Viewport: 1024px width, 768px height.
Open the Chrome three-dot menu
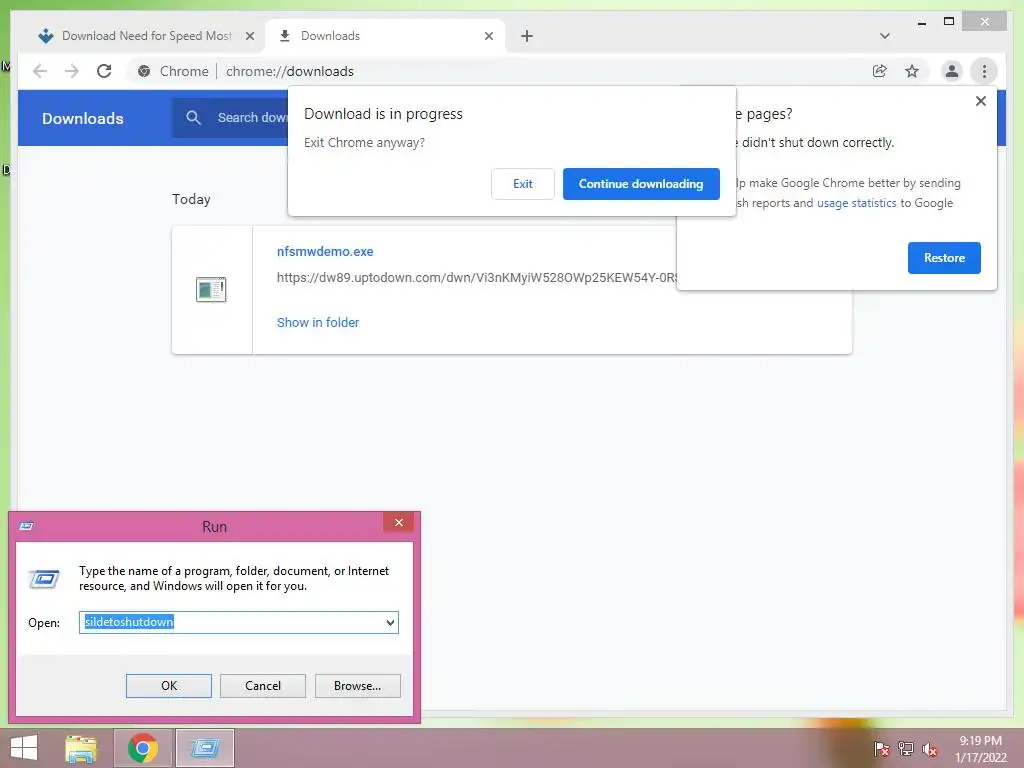coord(984,71)
